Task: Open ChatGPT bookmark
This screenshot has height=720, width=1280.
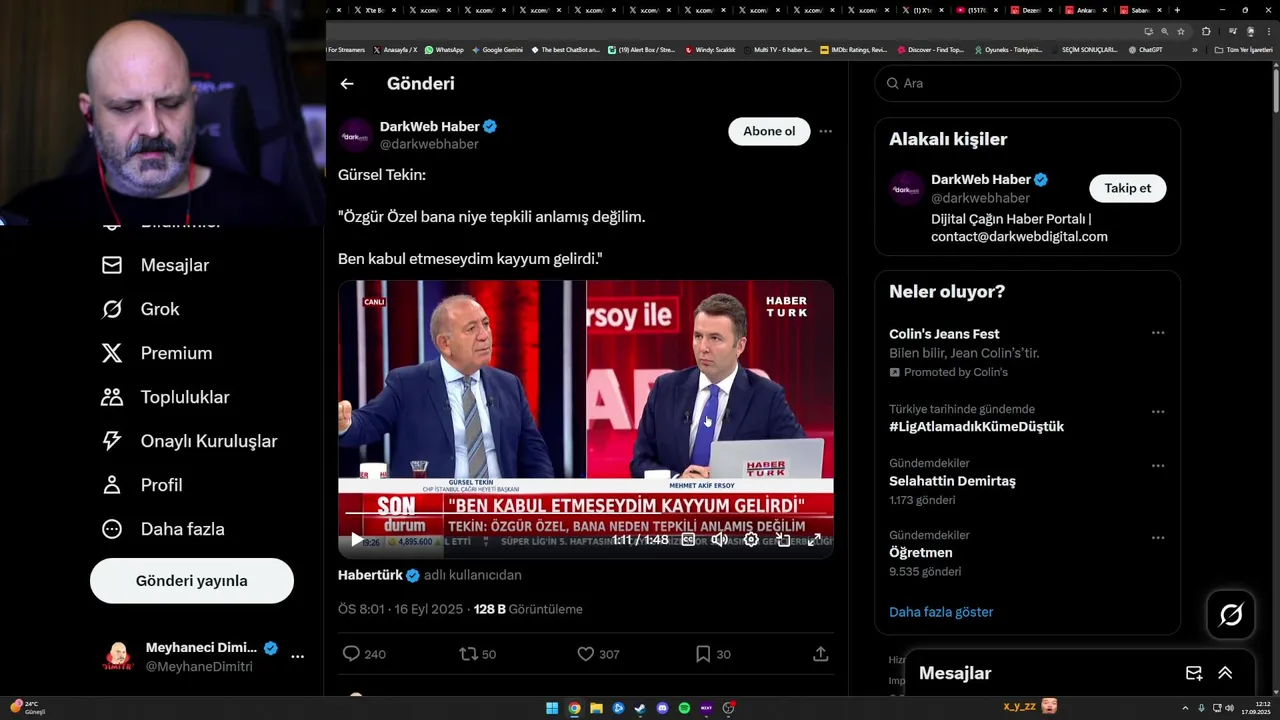Action: click(x=1145, y=49)
